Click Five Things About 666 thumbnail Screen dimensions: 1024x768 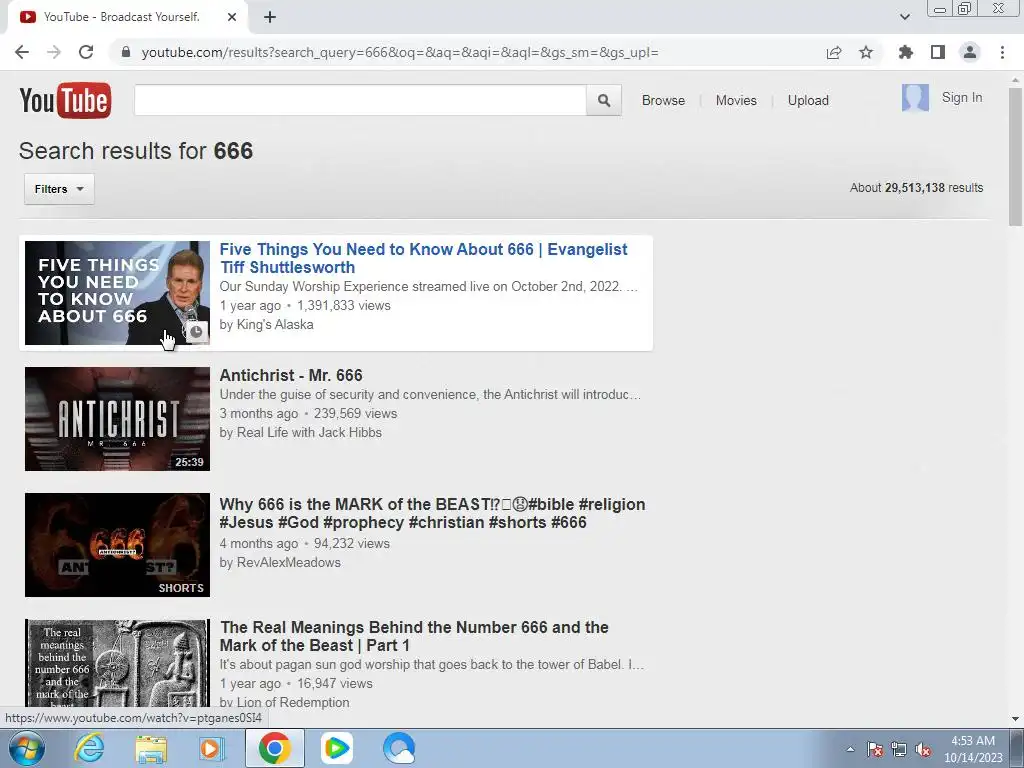pyautogui.click(x=118, y=293)
